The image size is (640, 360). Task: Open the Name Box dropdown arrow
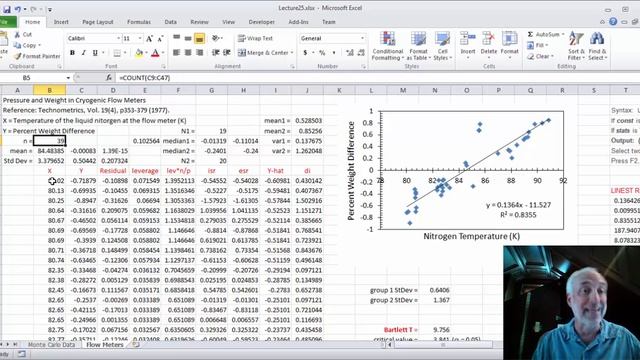pos(68,78)
